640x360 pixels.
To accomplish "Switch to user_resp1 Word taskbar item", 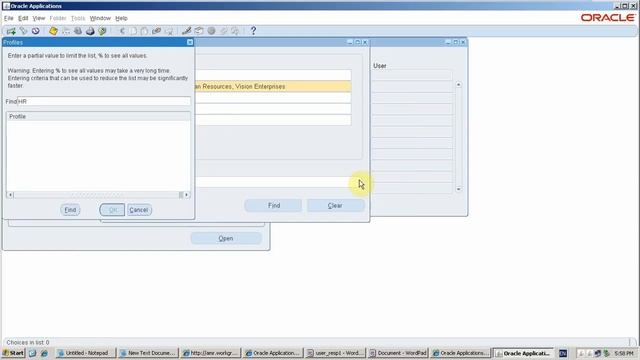I will 336,353.
